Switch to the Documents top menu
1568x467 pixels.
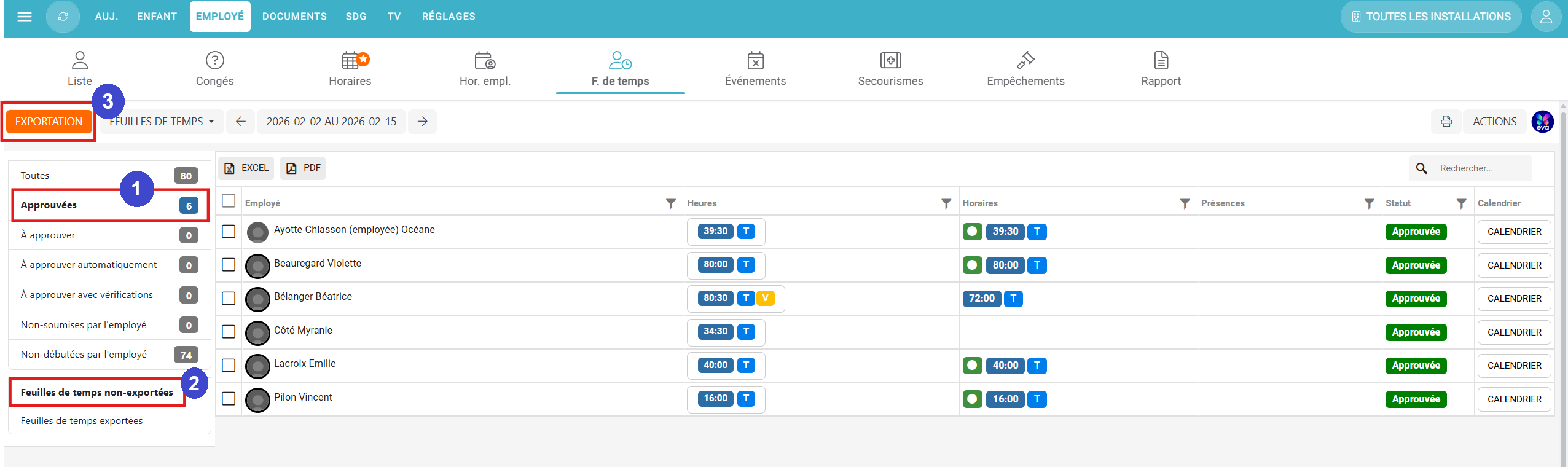click(294, 17)
